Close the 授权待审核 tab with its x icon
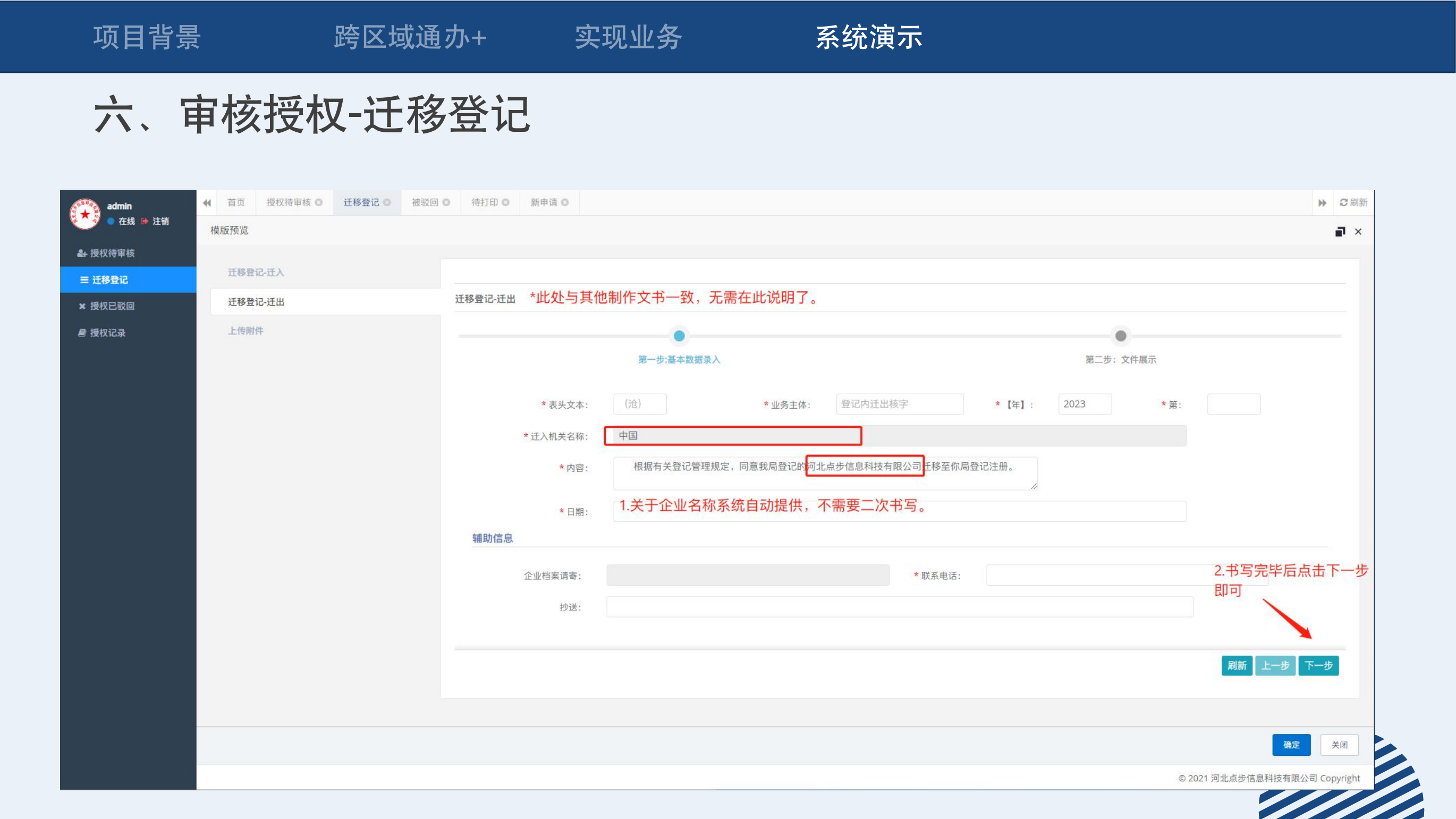The width and height of the screenshot is (1456, 819). click(319, 202)
